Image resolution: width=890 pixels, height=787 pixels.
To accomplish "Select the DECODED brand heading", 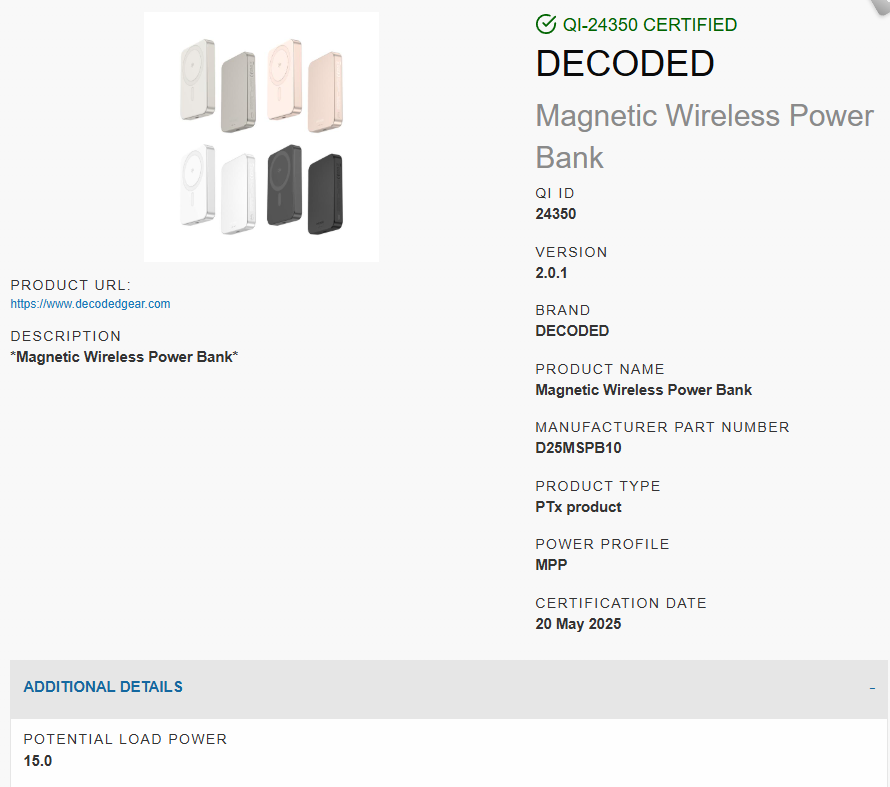I will (624, 63).
